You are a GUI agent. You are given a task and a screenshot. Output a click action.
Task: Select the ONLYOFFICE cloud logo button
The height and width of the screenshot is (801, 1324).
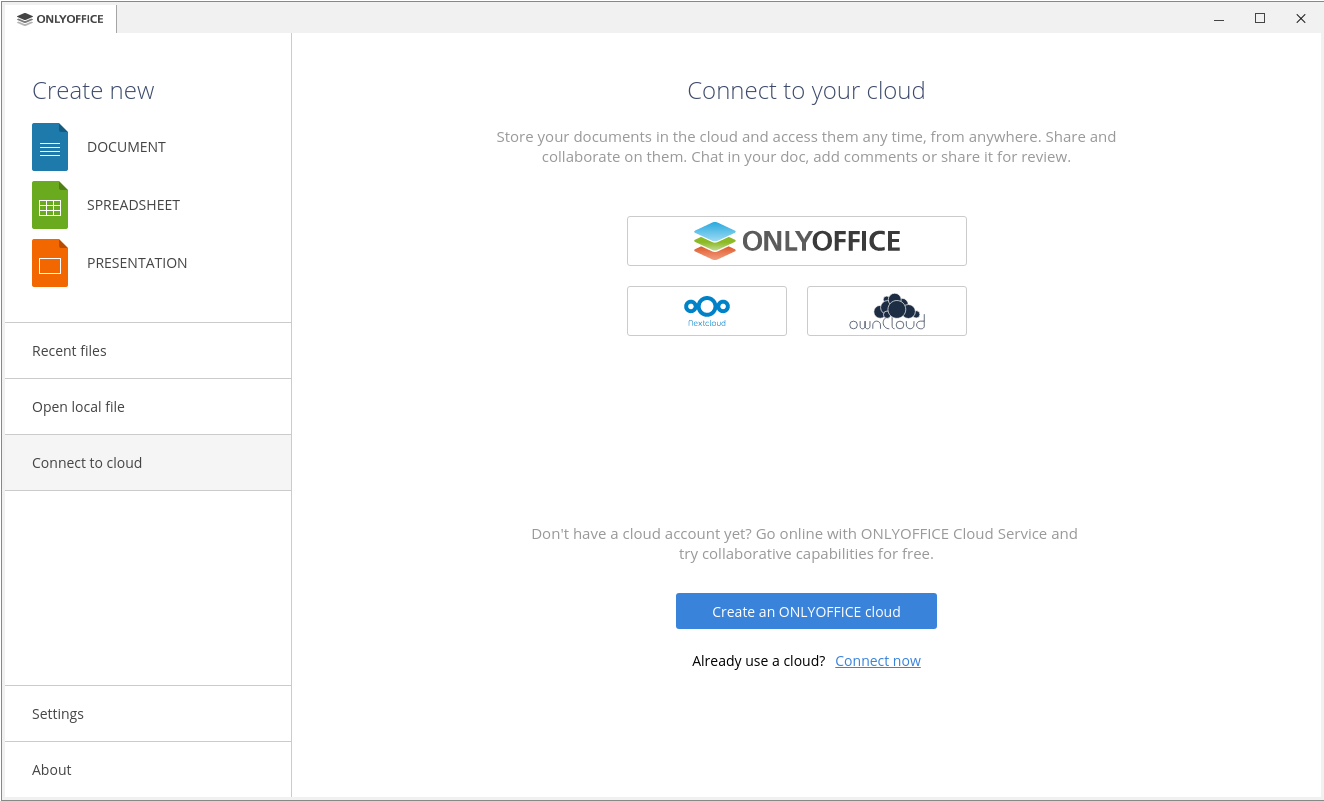click(796, 241)
